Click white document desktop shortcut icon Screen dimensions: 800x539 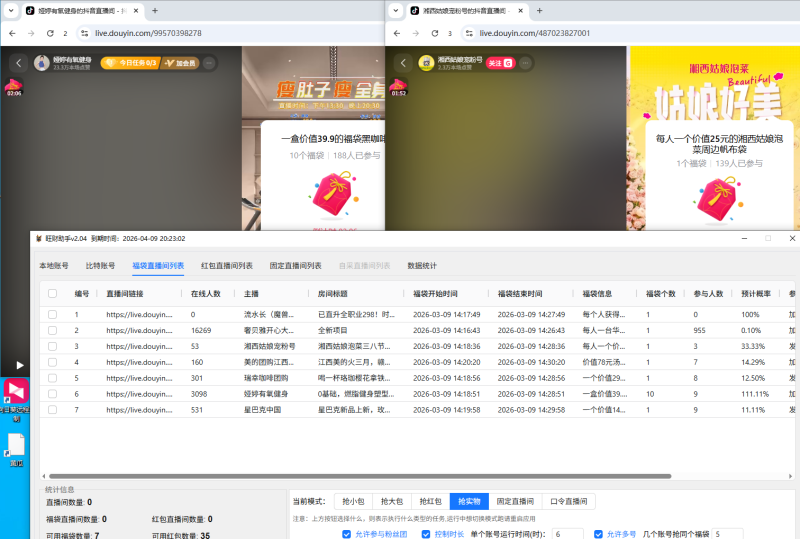pyautogui.click(x=16, y=445)
